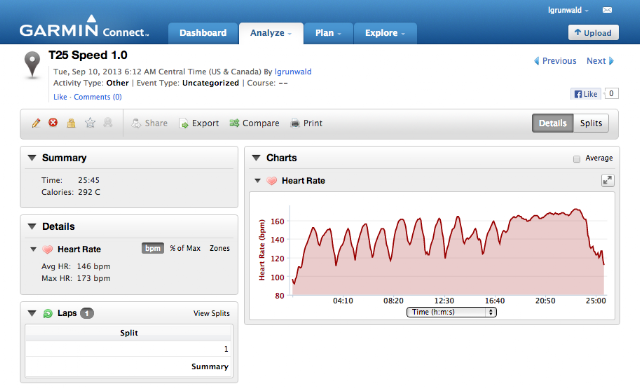Collapse the Charts panel

coord(256,158)
